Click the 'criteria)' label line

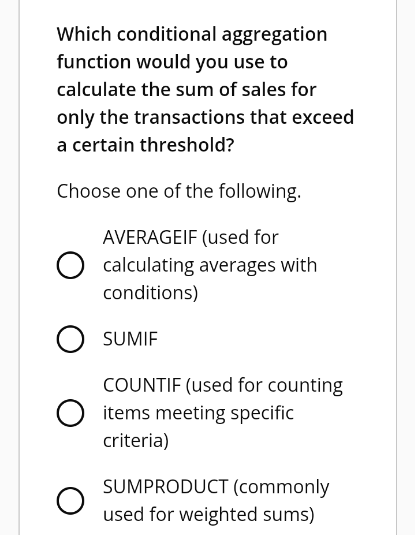click(136, 440)
